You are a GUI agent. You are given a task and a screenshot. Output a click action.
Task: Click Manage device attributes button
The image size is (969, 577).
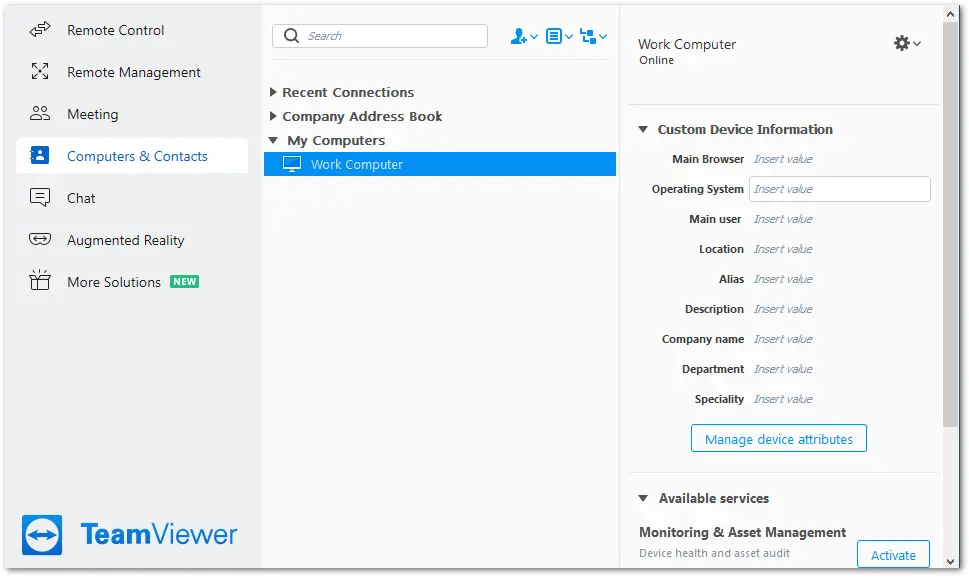779,439
